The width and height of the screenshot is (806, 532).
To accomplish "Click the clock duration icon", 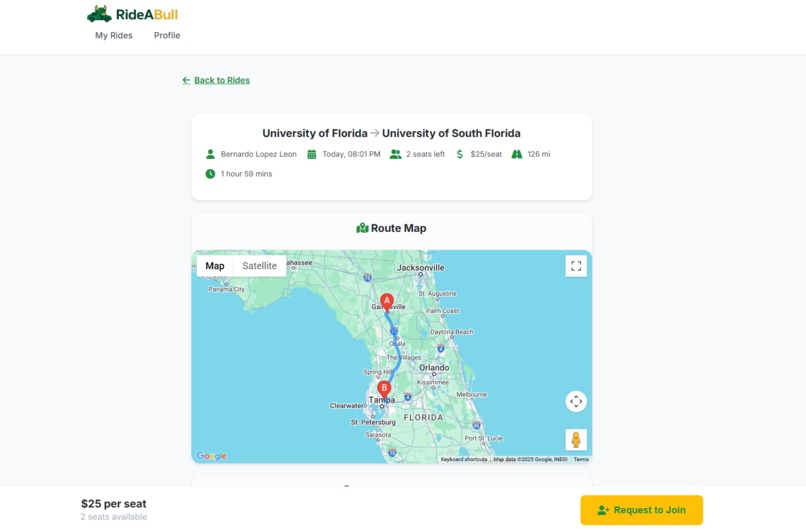I will (x=210, y=174).
